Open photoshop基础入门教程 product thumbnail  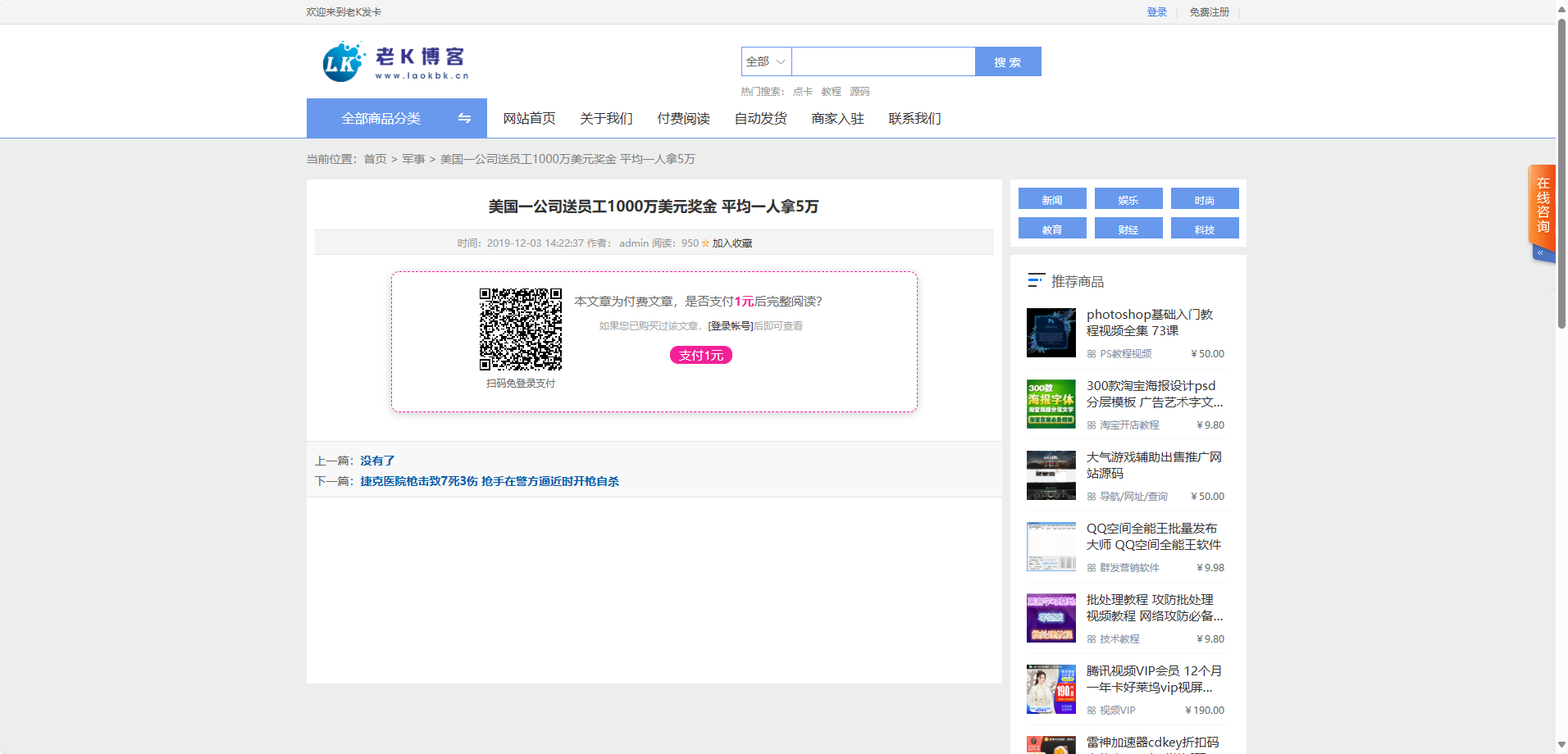pyautogui.click(x=1051, y=333)
